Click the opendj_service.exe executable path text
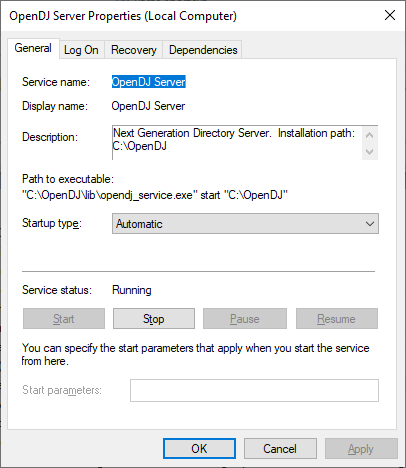The width and height of the screenshot is (406, 468). coord(155,195)
